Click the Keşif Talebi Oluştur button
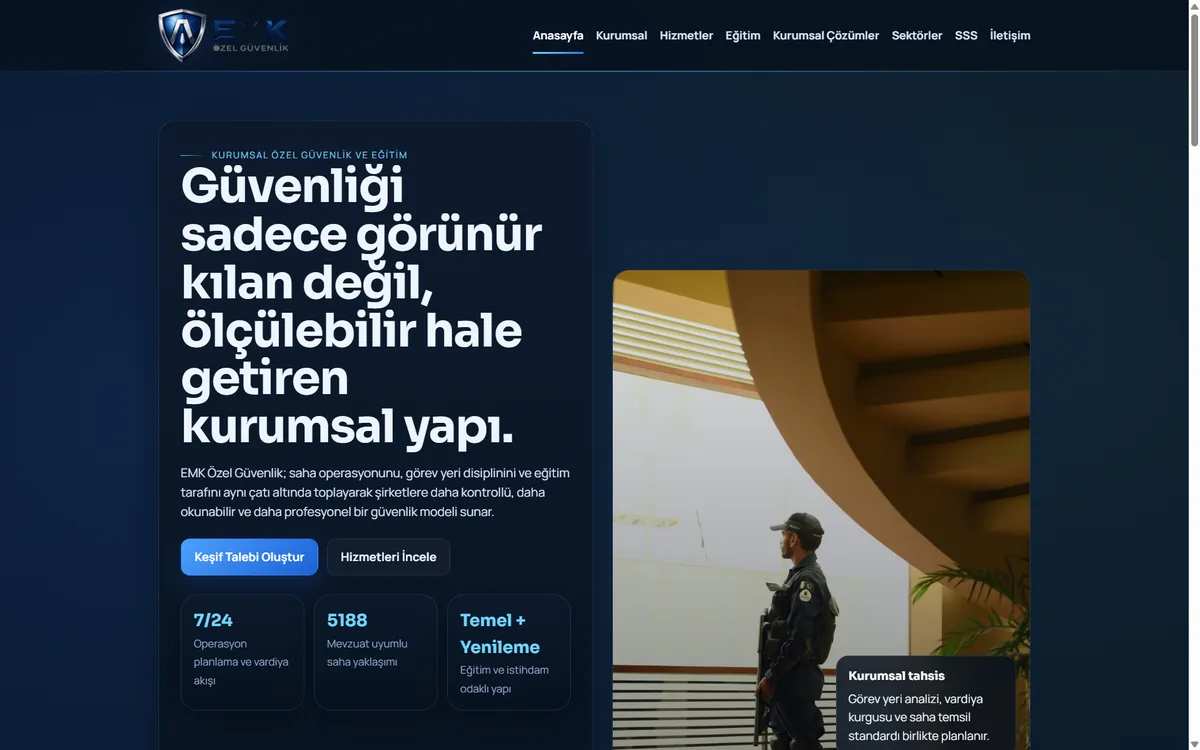The height and width of the screenshot is (750, 1200). click(x=249, y=557)
